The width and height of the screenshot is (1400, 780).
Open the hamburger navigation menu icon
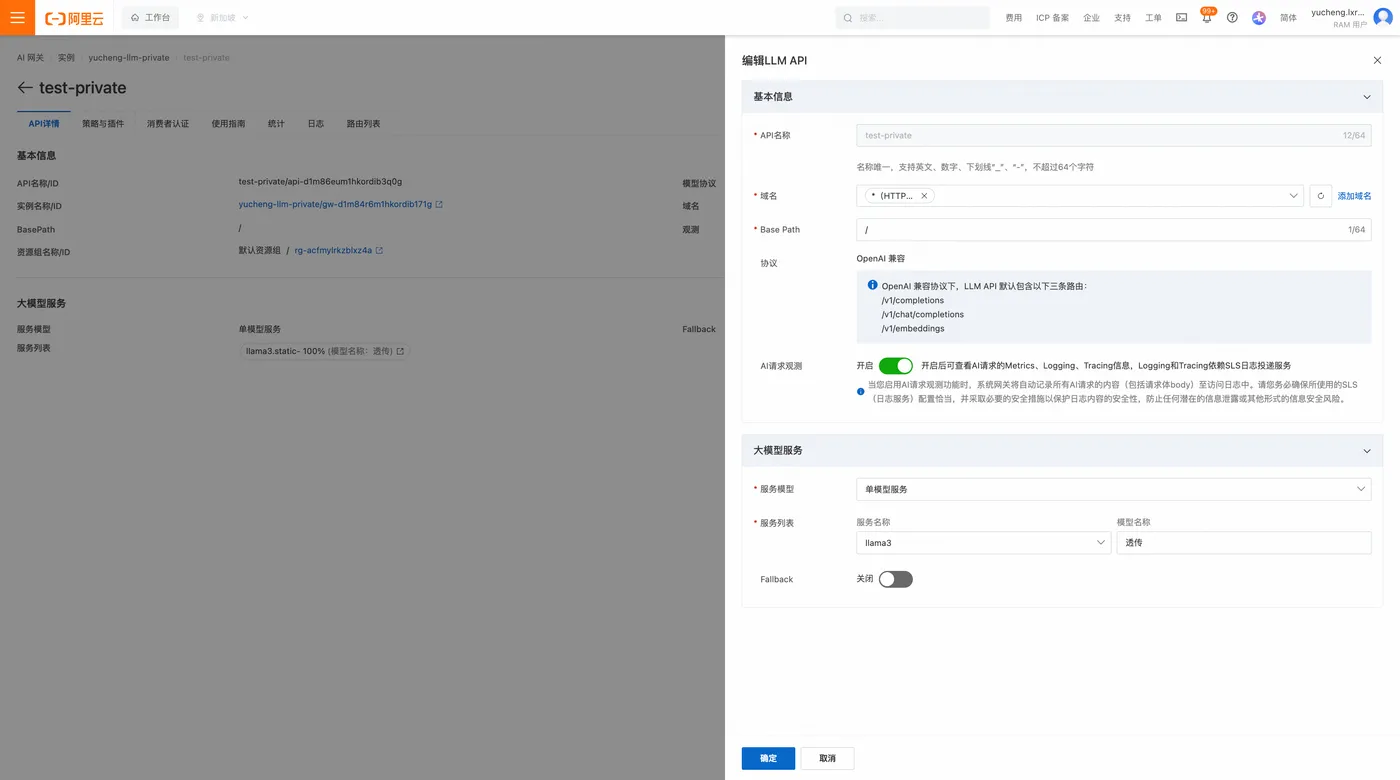(x=16, y=17)
